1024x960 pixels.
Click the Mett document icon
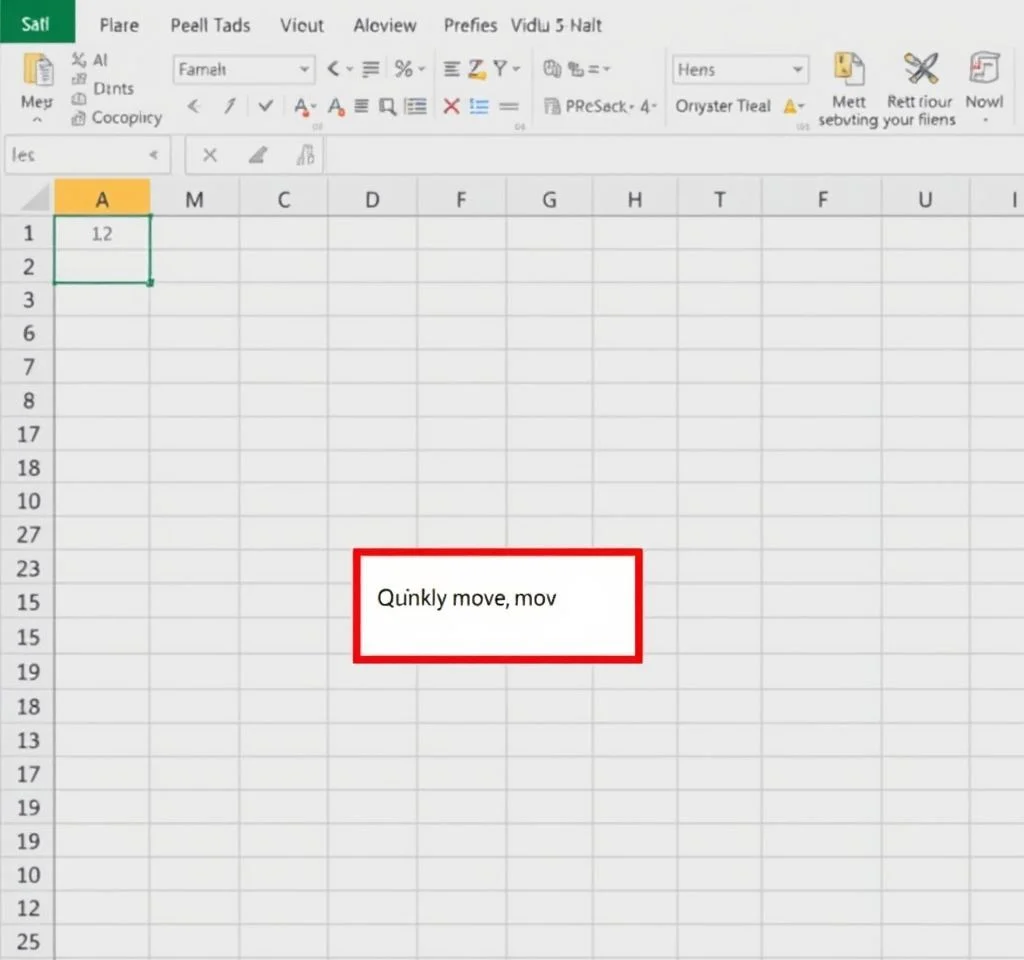pos(848,71)
